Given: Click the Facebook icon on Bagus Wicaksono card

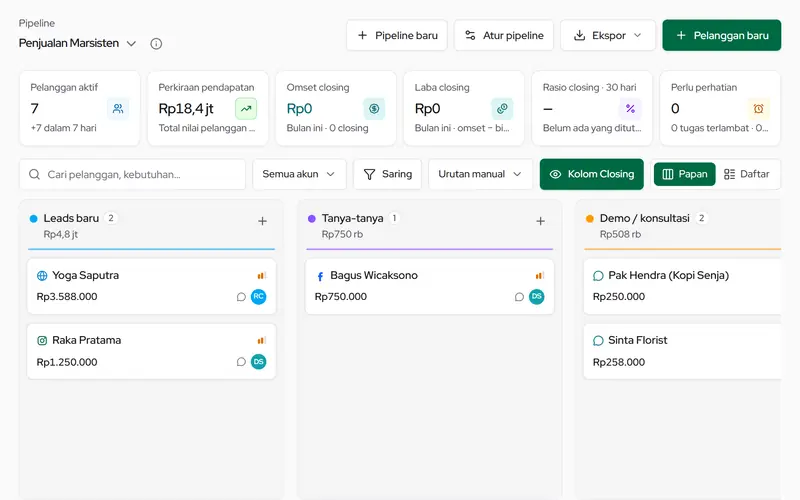Looking at the screenshot, I should (320, 277).
